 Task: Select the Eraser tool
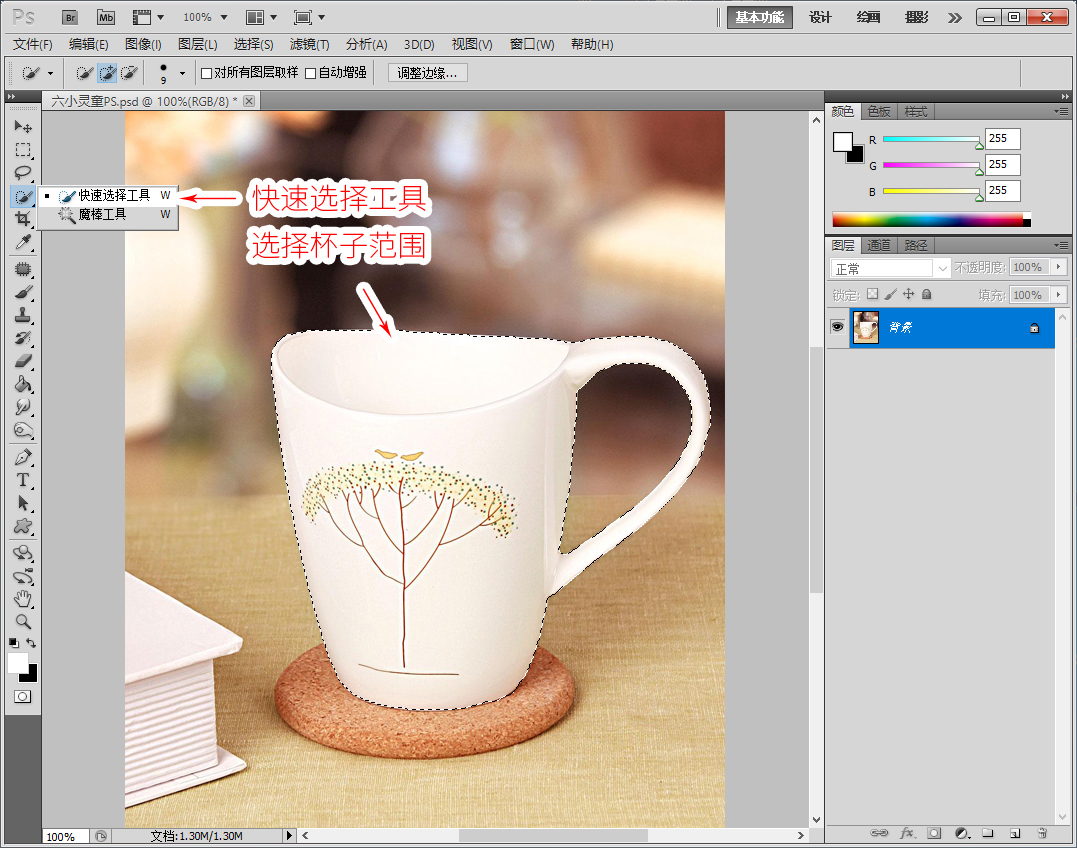pyautogui.click(x=23, y=360)
